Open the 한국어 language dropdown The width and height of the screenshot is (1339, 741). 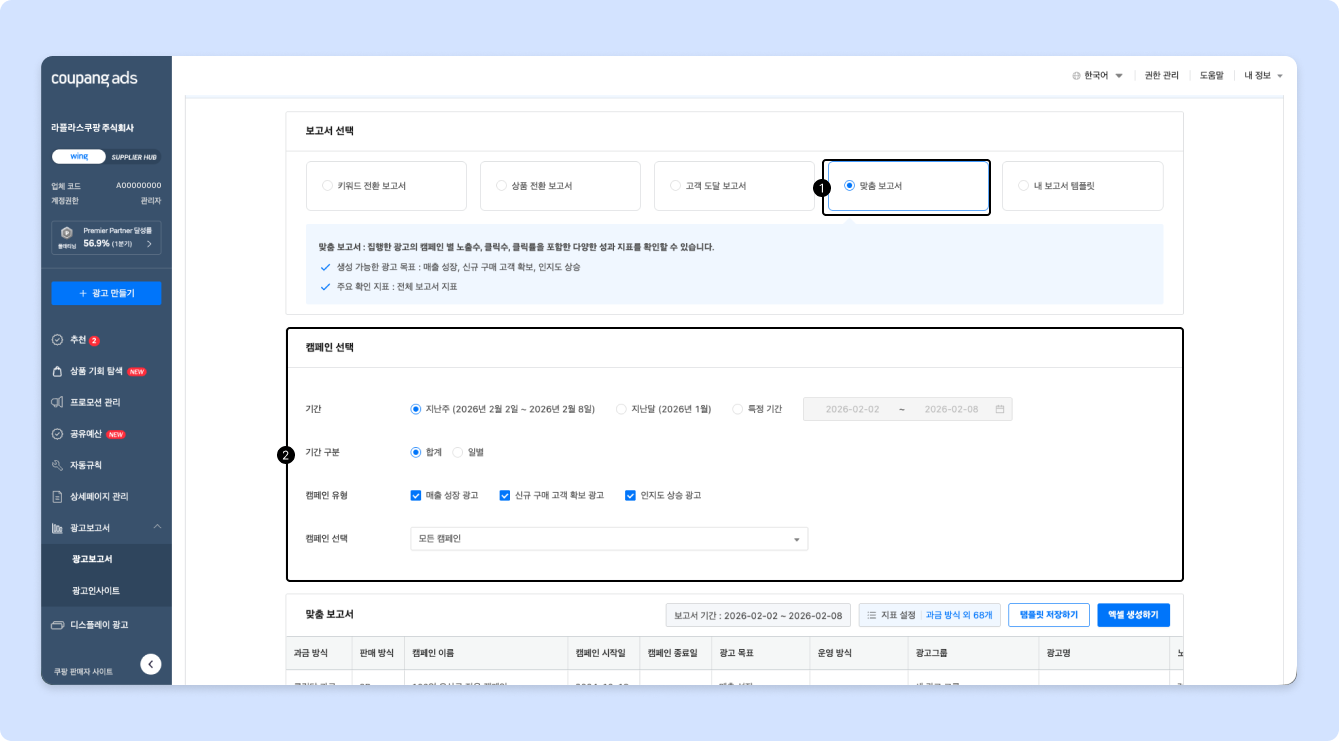pos(1097,76)
